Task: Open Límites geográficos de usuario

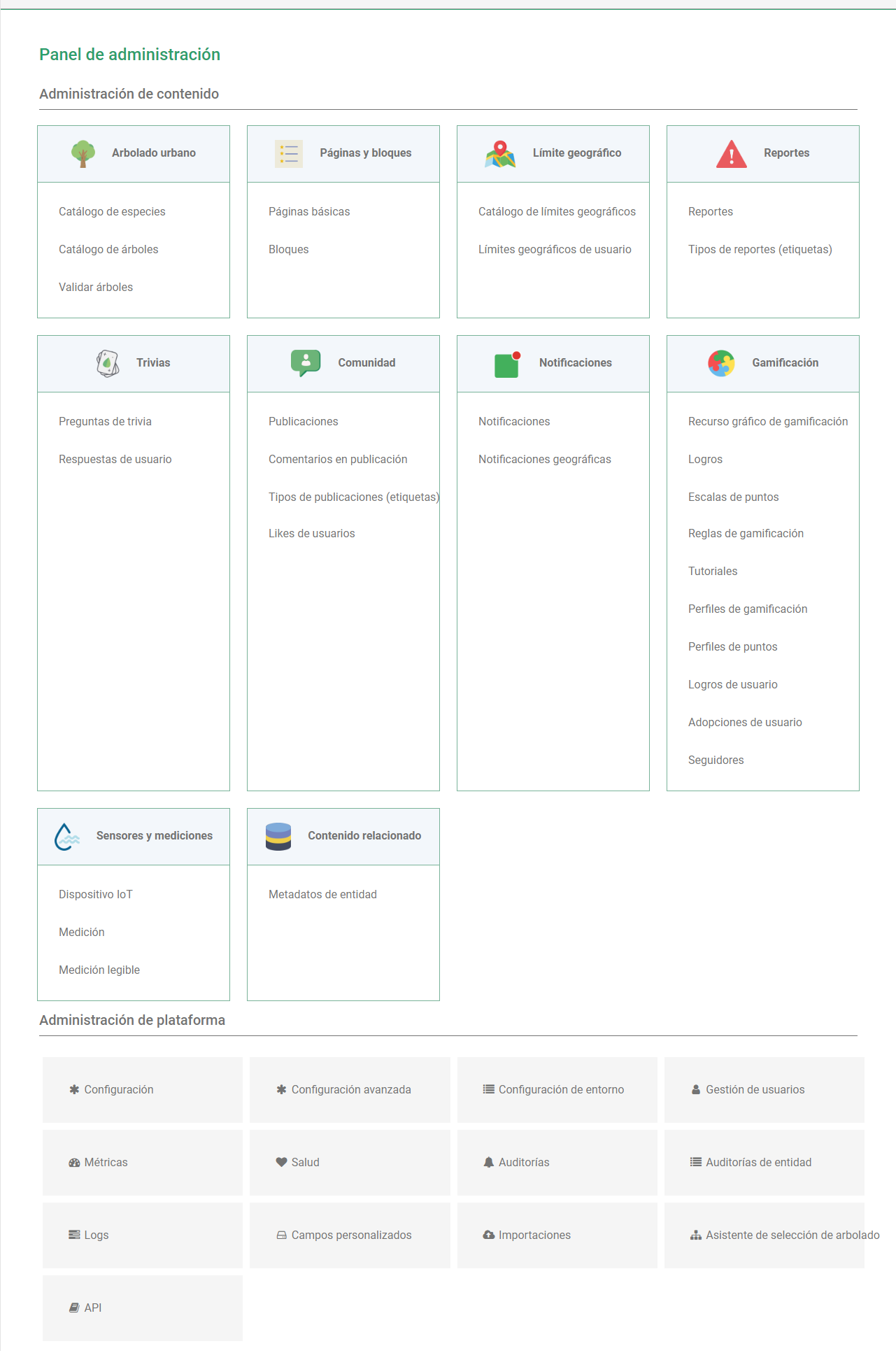Action: coord(555,249)
